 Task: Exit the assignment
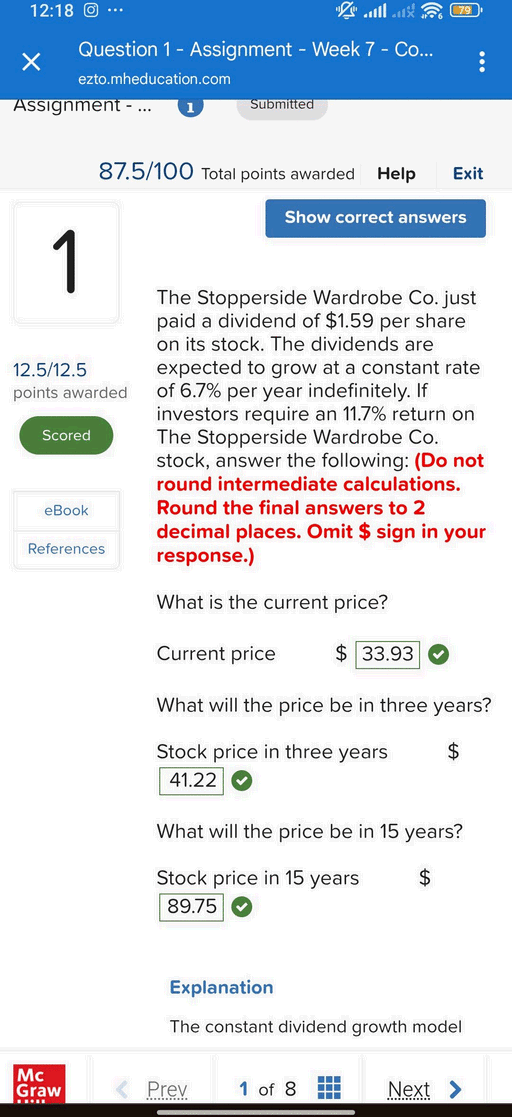468,174
